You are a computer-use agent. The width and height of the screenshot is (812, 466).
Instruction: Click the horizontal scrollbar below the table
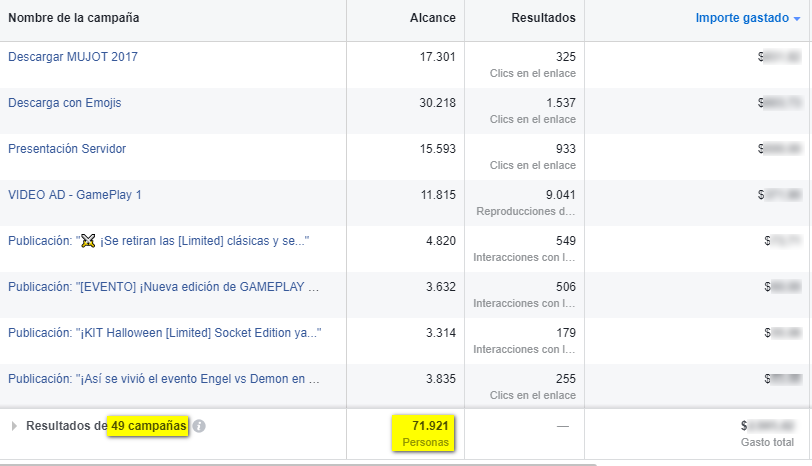tap(298, 463)
